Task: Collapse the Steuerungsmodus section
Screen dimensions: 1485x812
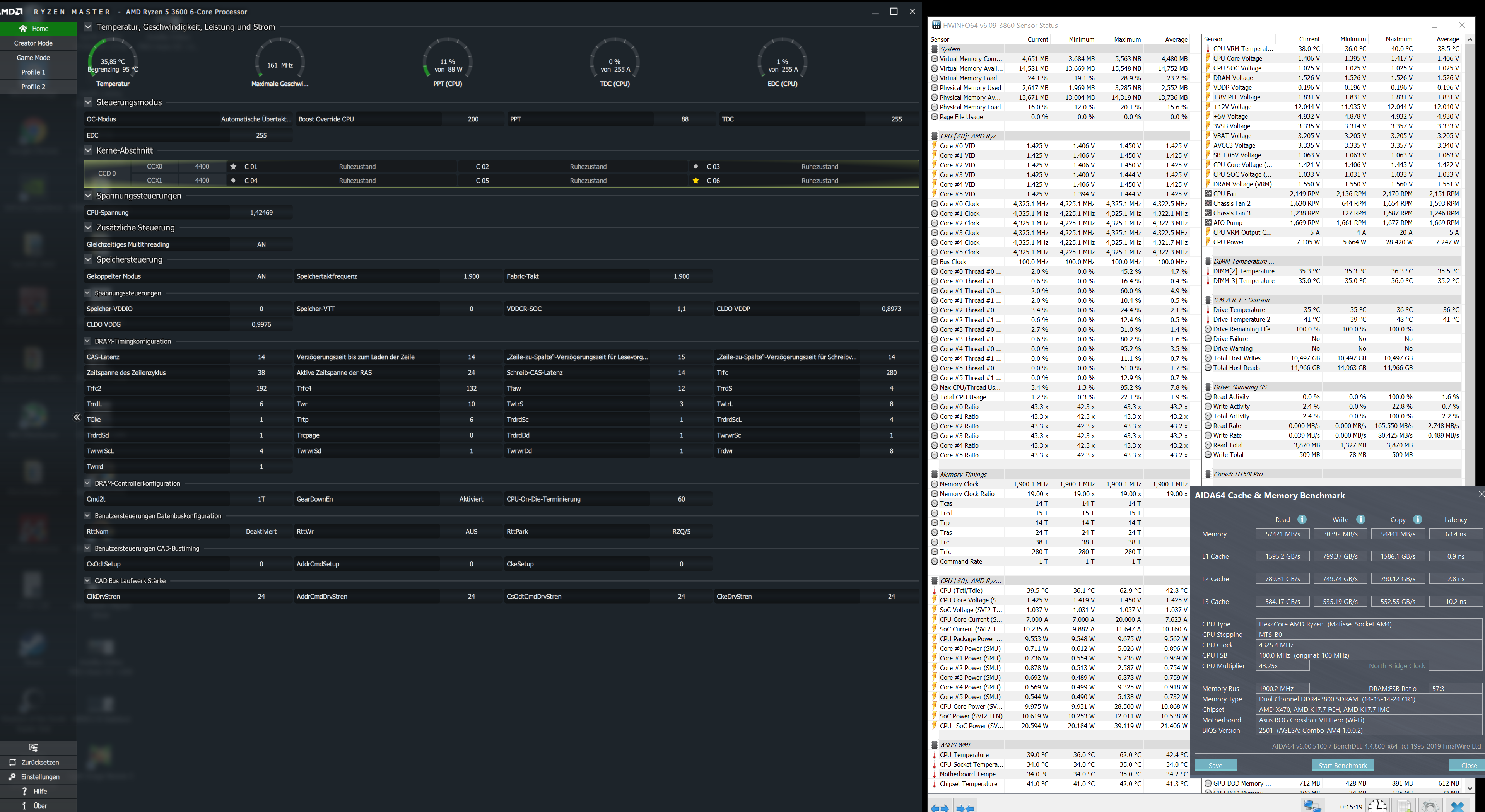Action: [x=88, y=102]
